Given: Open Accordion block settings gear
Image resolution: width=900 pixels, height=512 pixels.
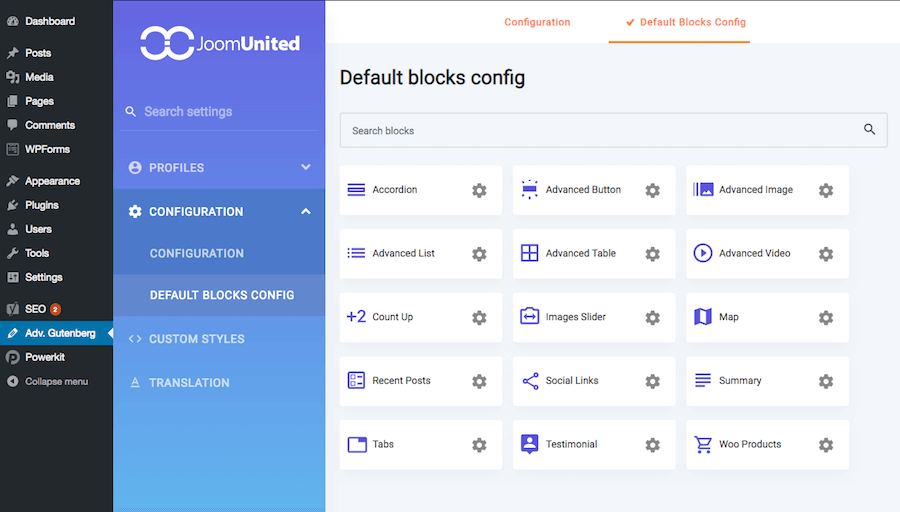Looking at the screenshot, I should point(479,191).
